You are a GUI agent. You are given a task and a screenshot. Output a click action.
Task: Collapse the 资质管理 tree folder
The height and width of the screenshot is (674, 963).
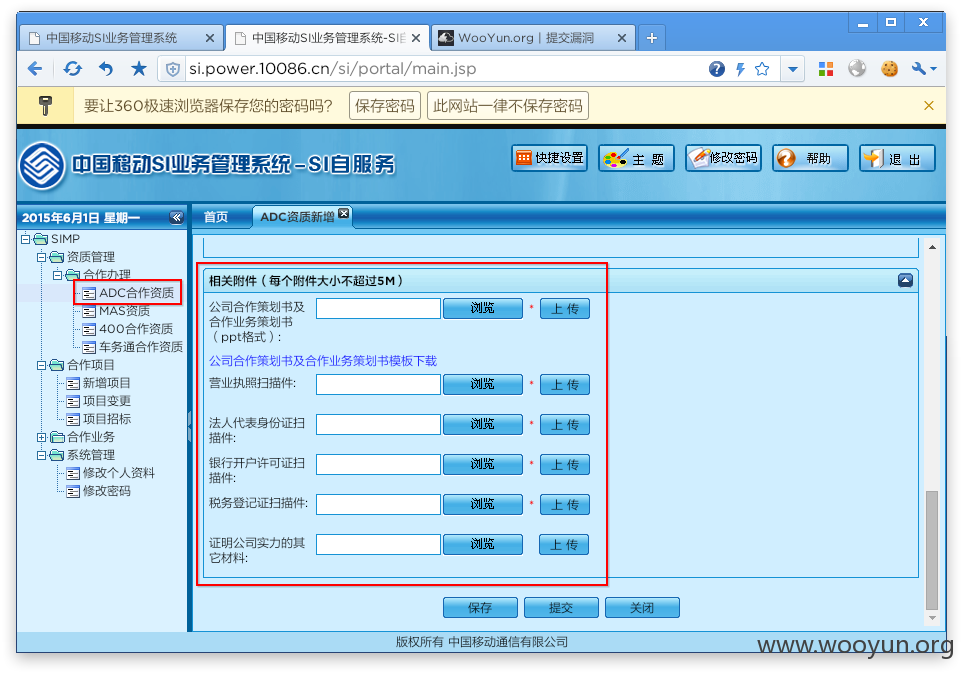(41, 257)
